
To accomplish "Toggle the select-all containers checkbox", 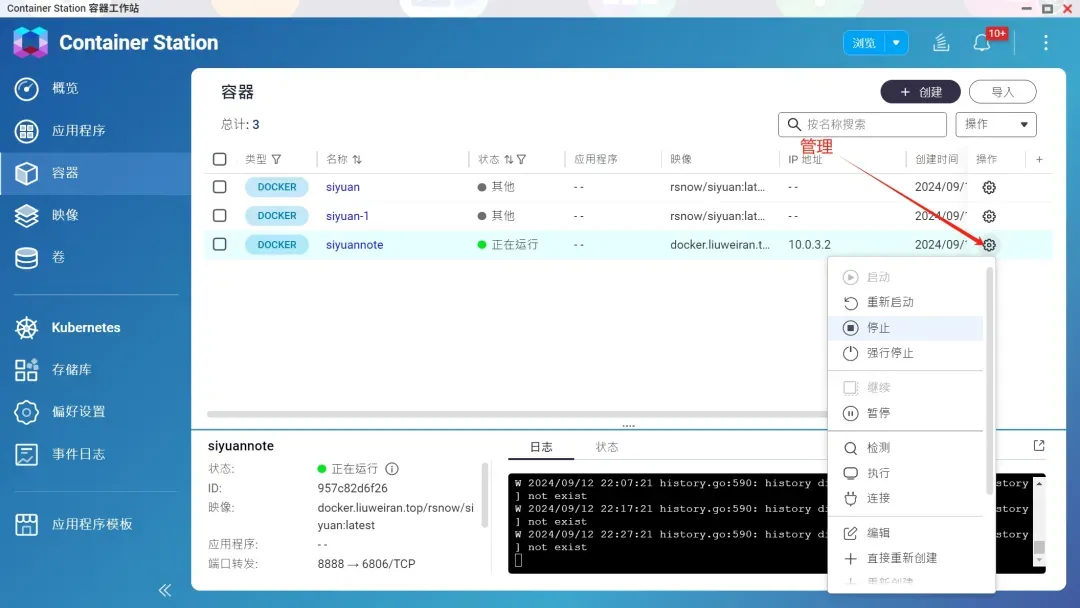I will (220, 159).
